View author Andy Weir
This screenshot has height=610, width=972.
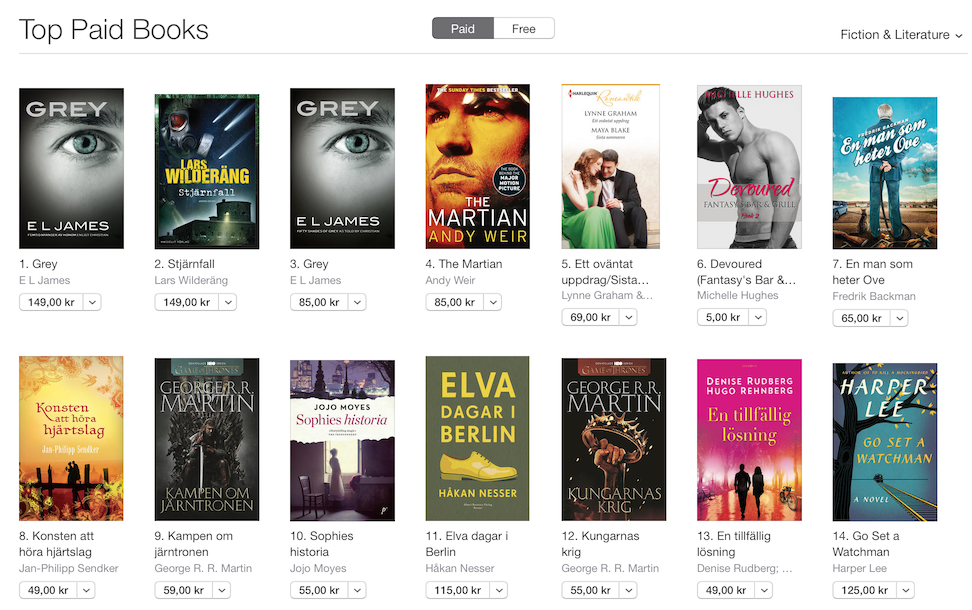coord(450,280)
